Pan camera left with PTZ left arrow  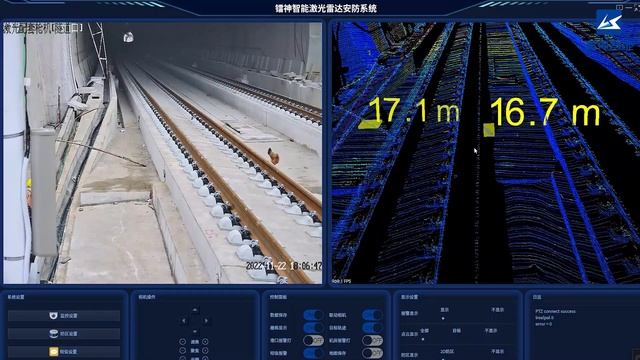[x=184, y=321]
